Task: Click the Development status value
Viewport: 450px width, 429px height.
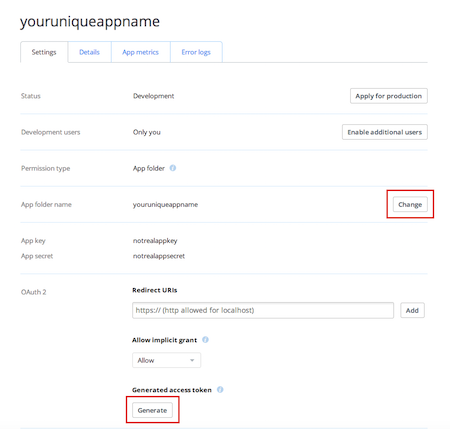Action: click(x=153, y=96)
